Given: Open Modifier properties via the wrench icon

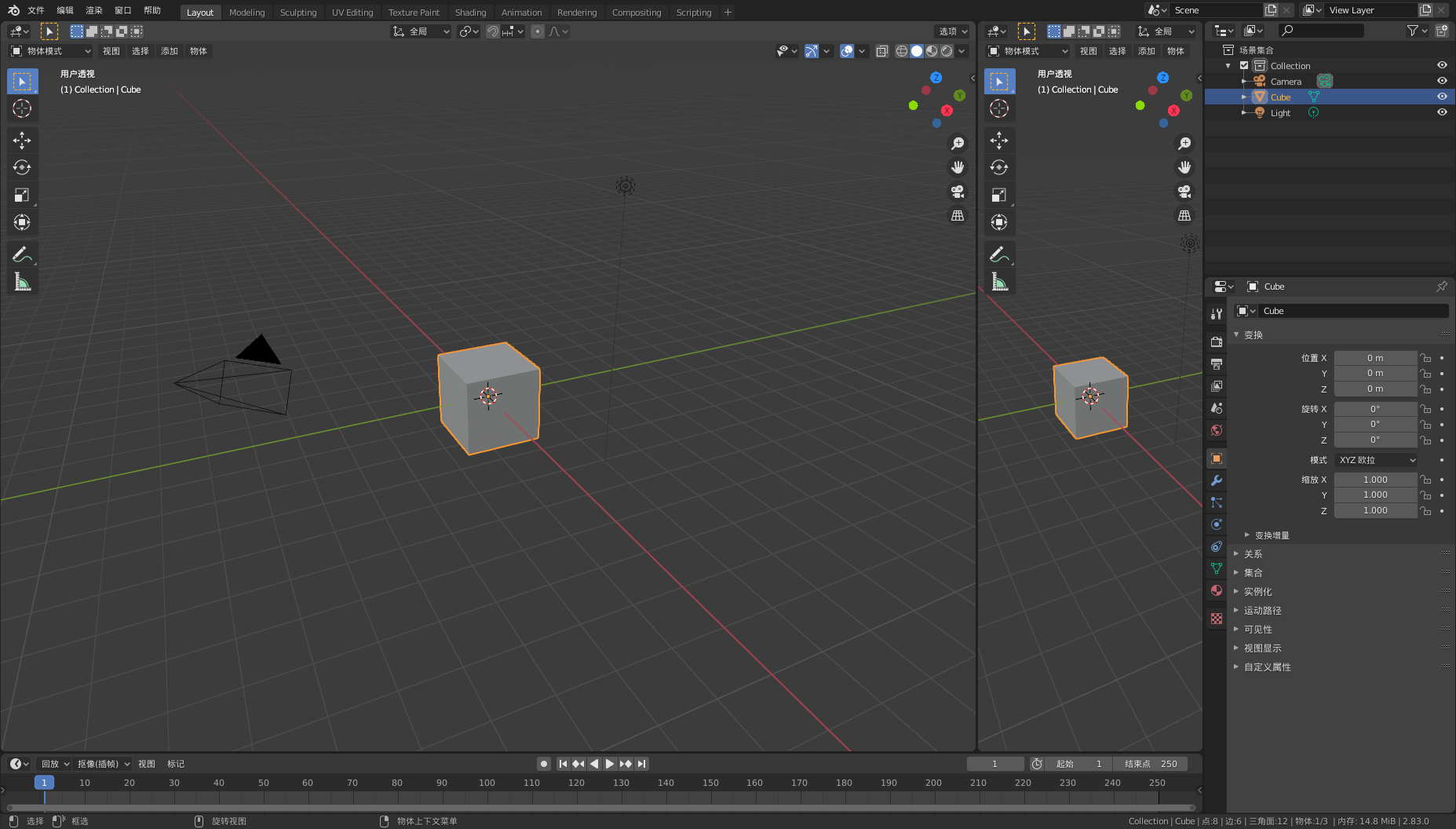Looking at the screenshot, I should (x=1217, y=480).
